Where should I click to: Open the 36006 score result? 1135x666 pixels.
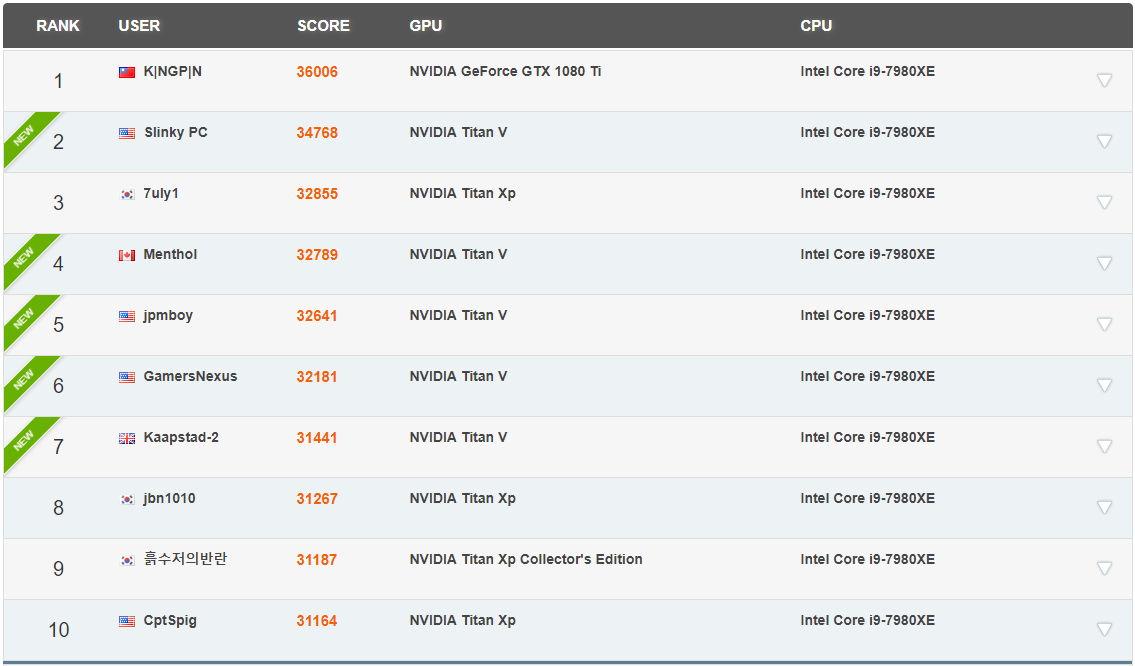point(317,72)
